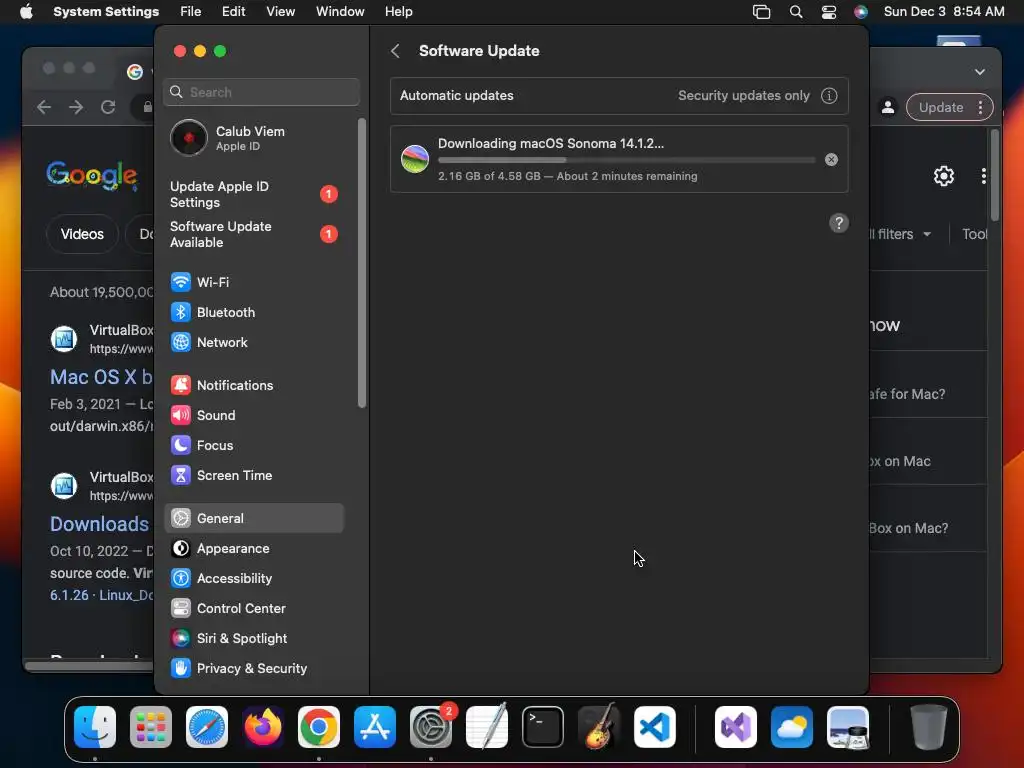
Task: Open Appearance settings
Action: click(x=253, y=549)
